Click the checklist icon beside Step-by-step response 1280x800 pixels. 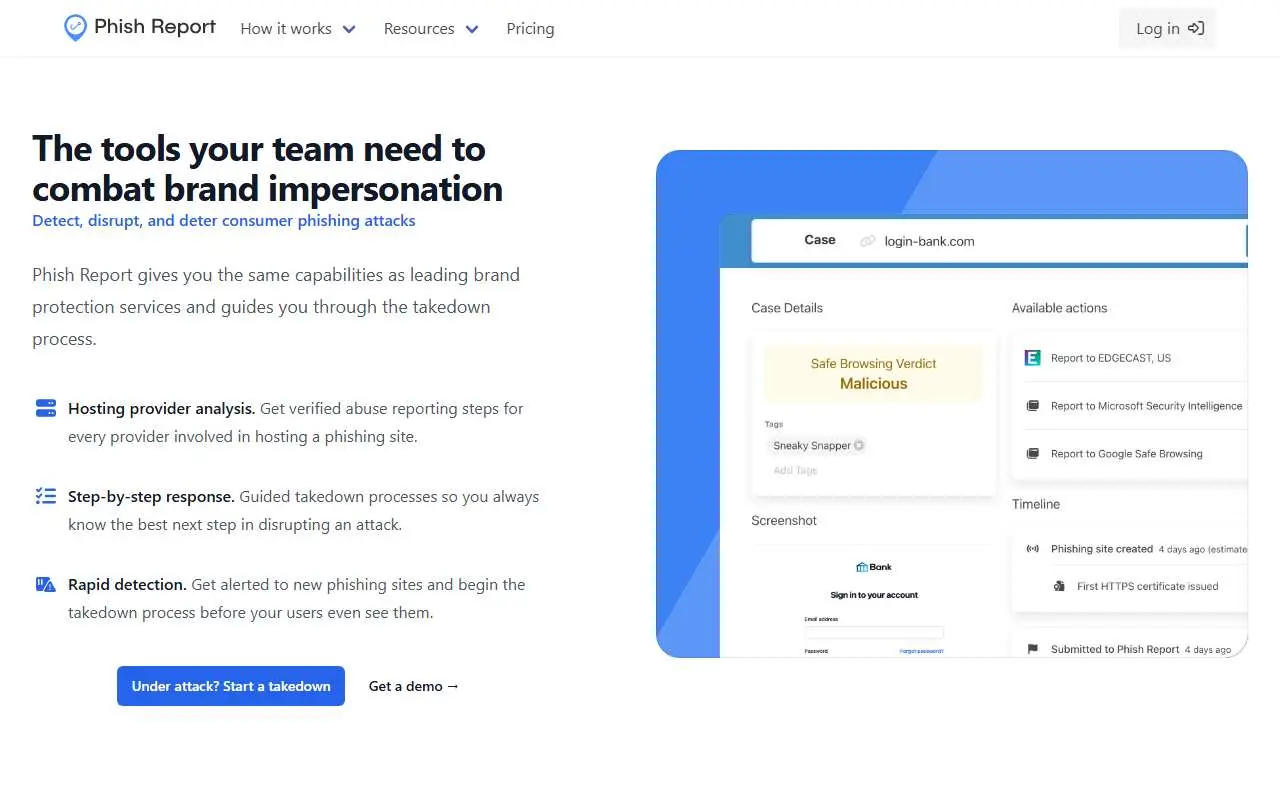coord(45,496)
